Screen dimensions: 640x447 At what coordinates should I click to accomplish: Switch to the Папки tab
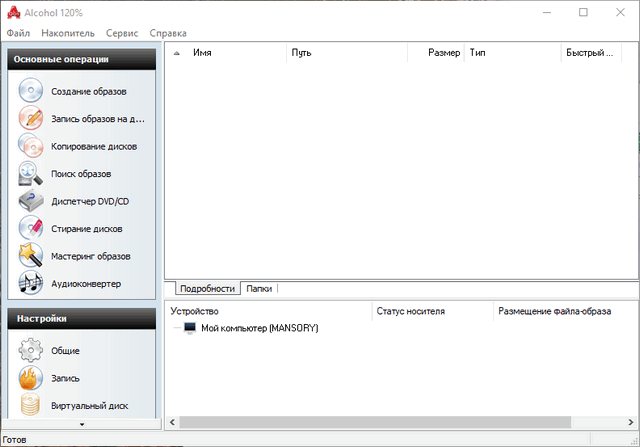pos(258,288)
